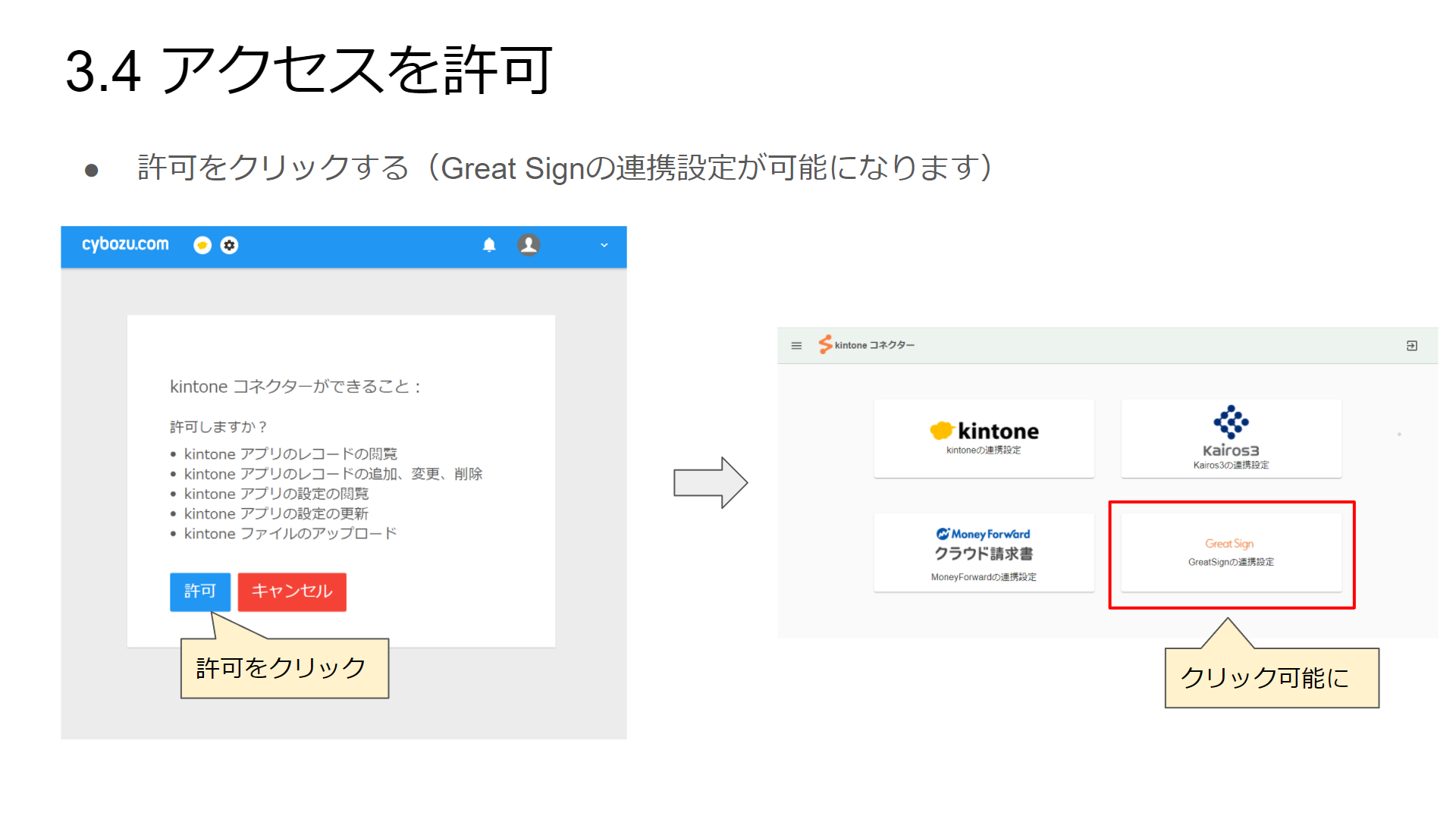Select the text 許可しますか？
Viewport: 1456px width, 819px height.
(218, 427)
